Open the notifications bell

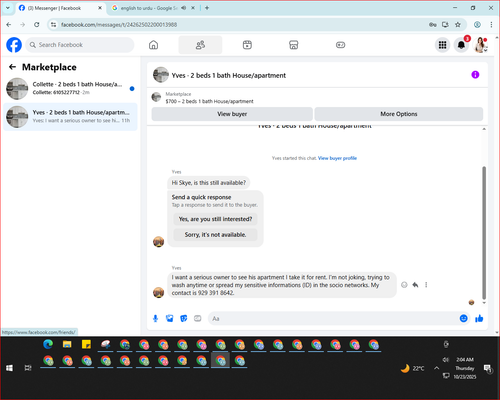(x=461, y=45)
